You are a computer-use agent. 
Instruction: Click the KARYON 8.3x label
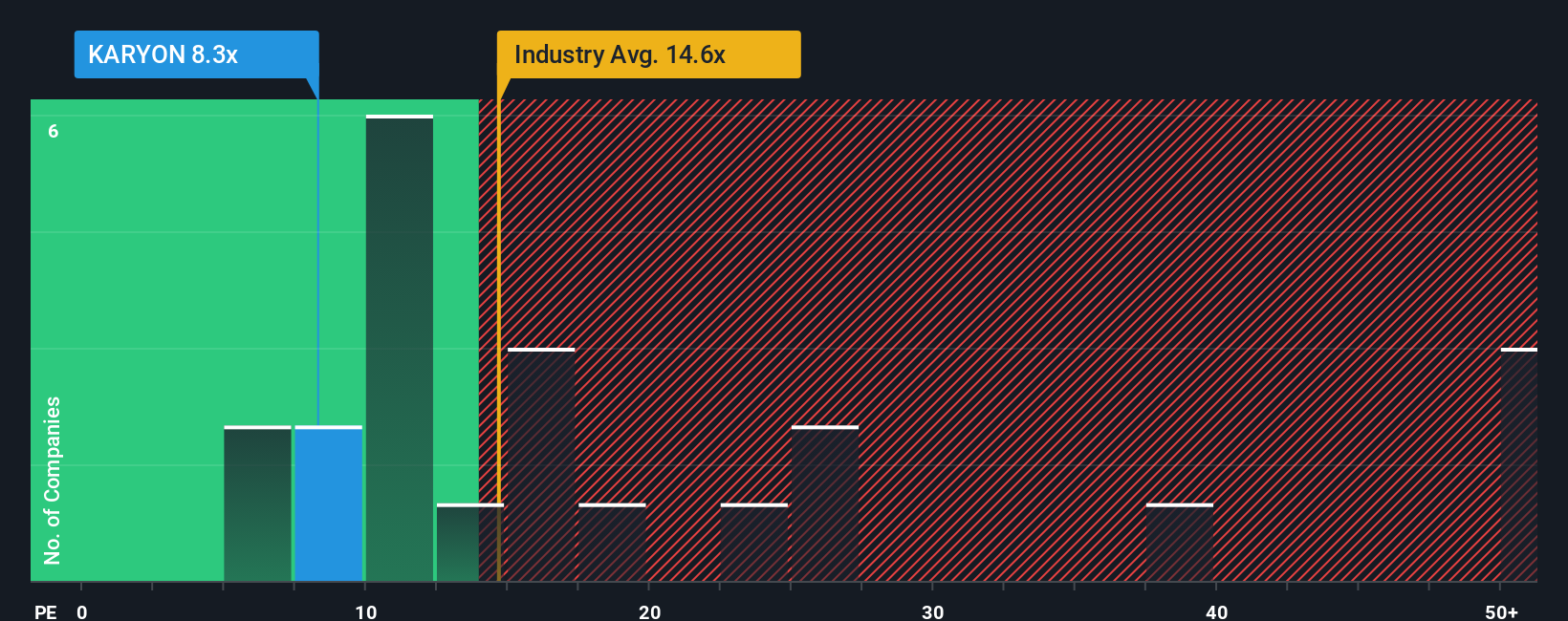point(197,54)
